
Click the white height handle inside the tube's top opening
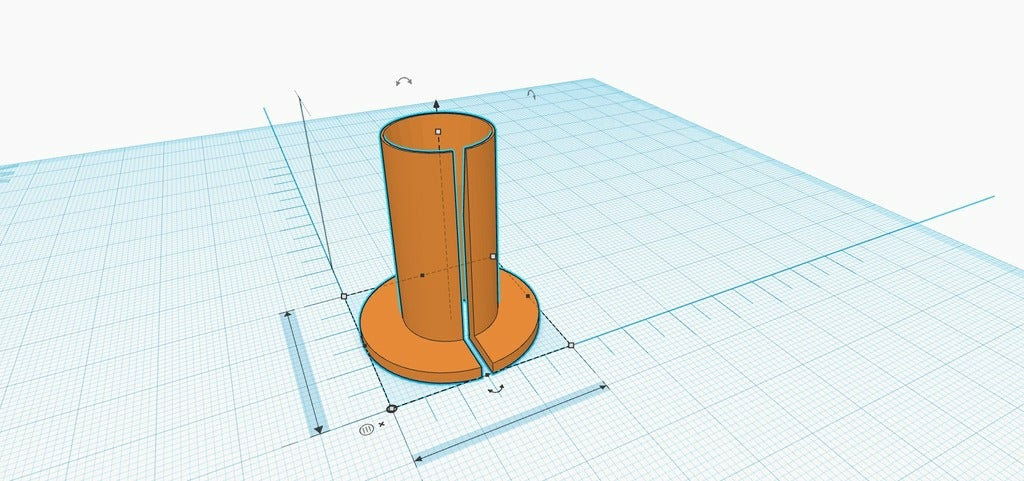tap(438, 131)
